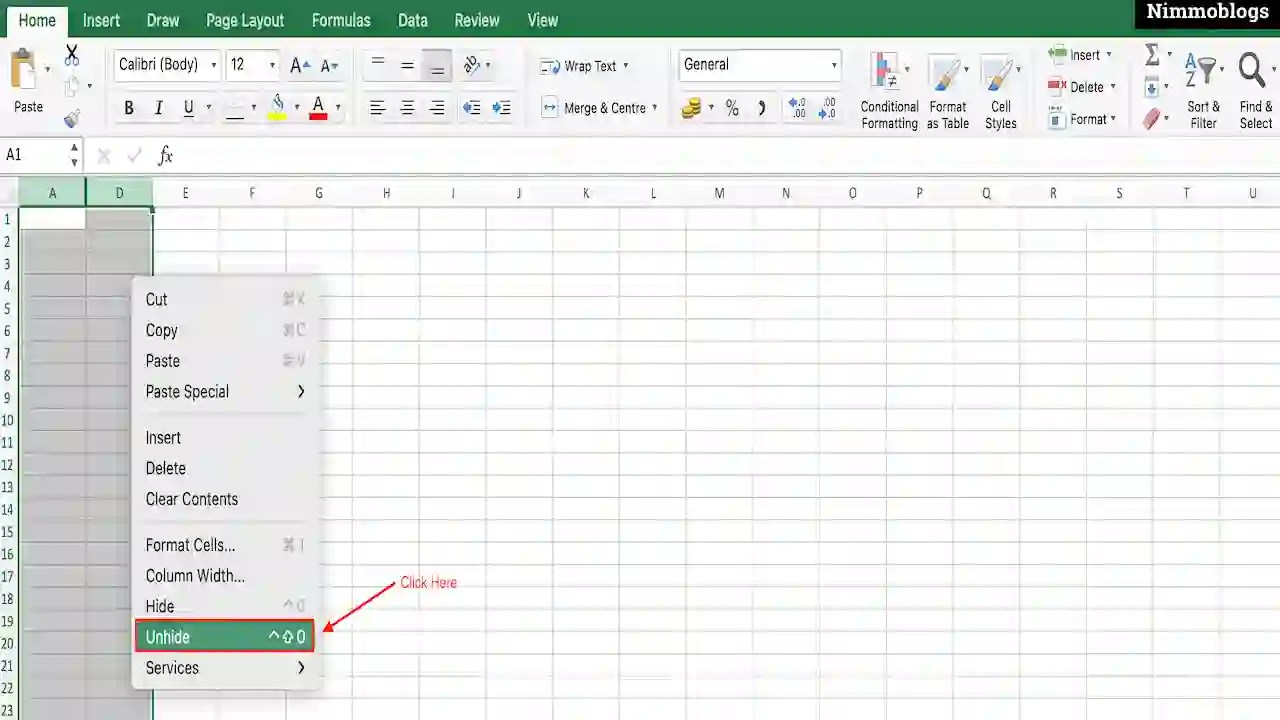Select the Format Painter icon
Image resolution: width=1280 pixels, height=720 pixels.
pyautogui.click(x=73, y=118)
